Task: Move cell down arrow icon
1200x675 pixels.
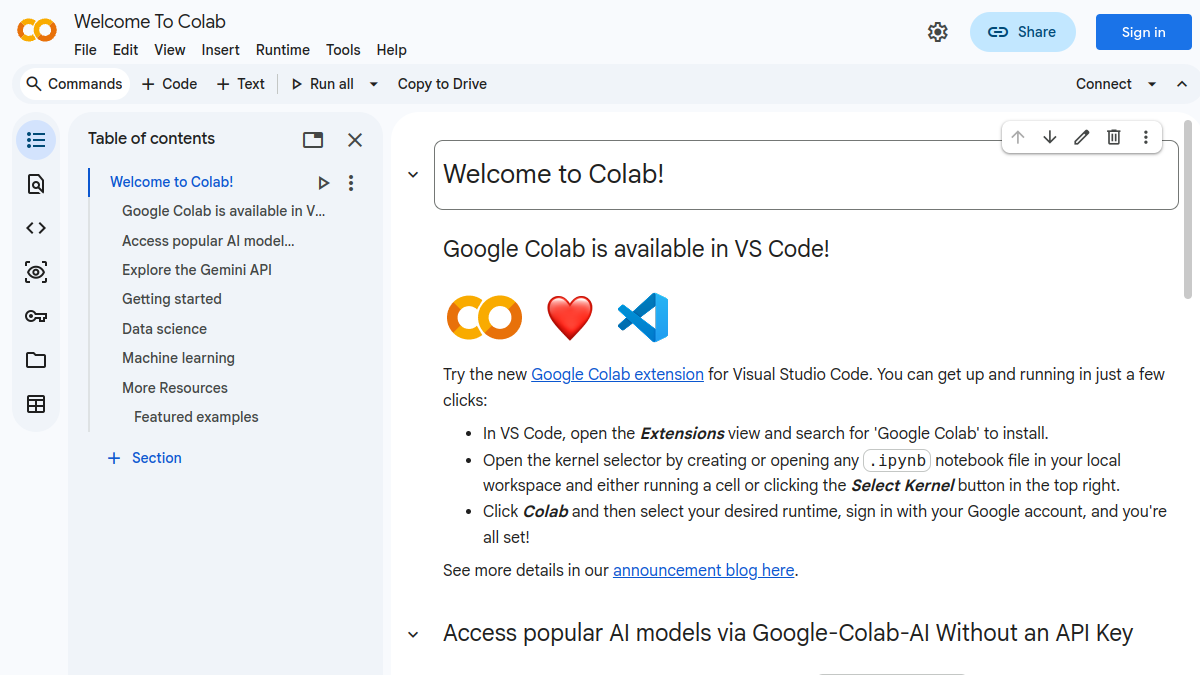Action: pos(1050,137)
